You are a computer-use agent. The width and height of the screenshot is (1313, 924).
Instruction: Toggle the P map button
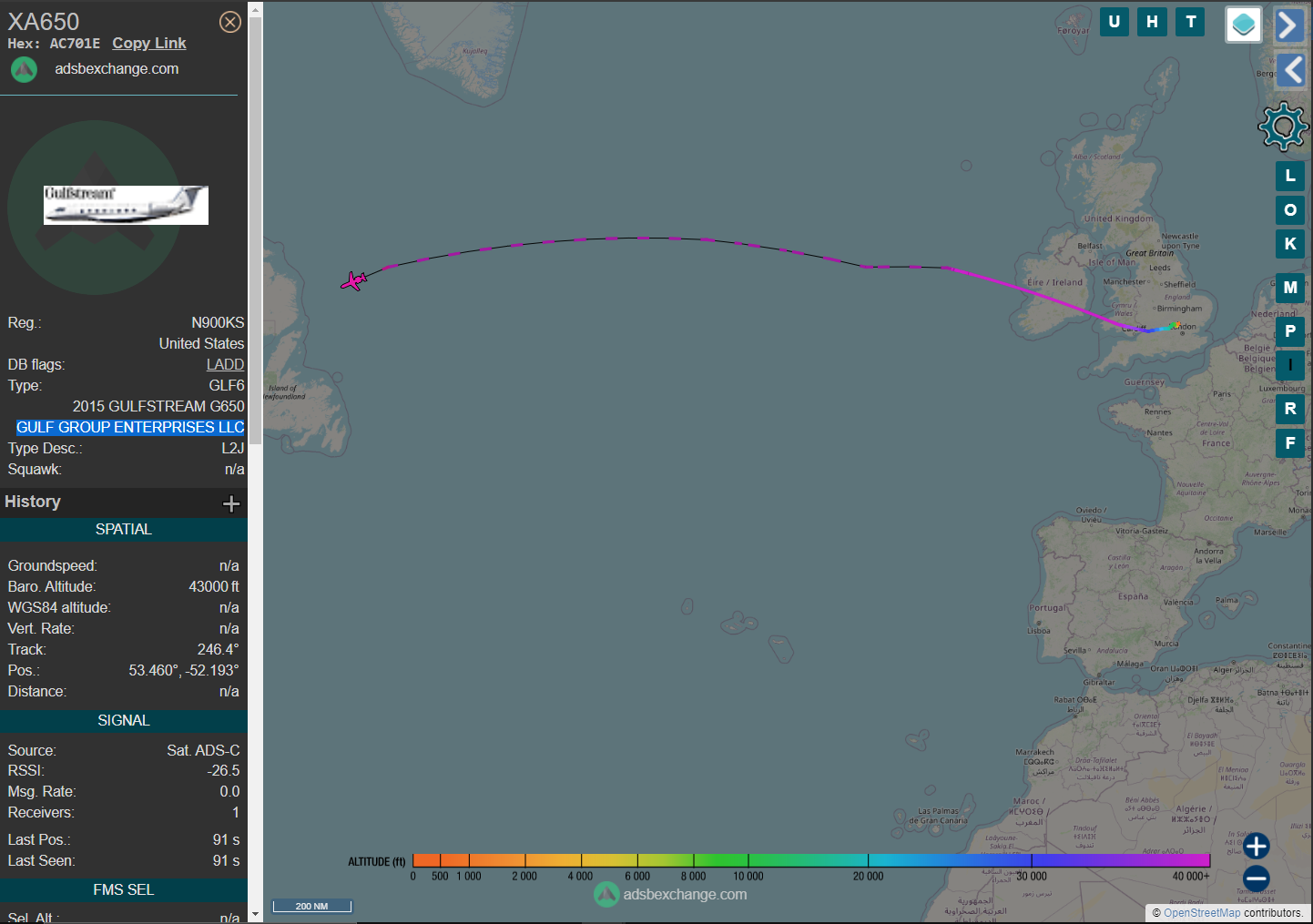coord(1290,331)
